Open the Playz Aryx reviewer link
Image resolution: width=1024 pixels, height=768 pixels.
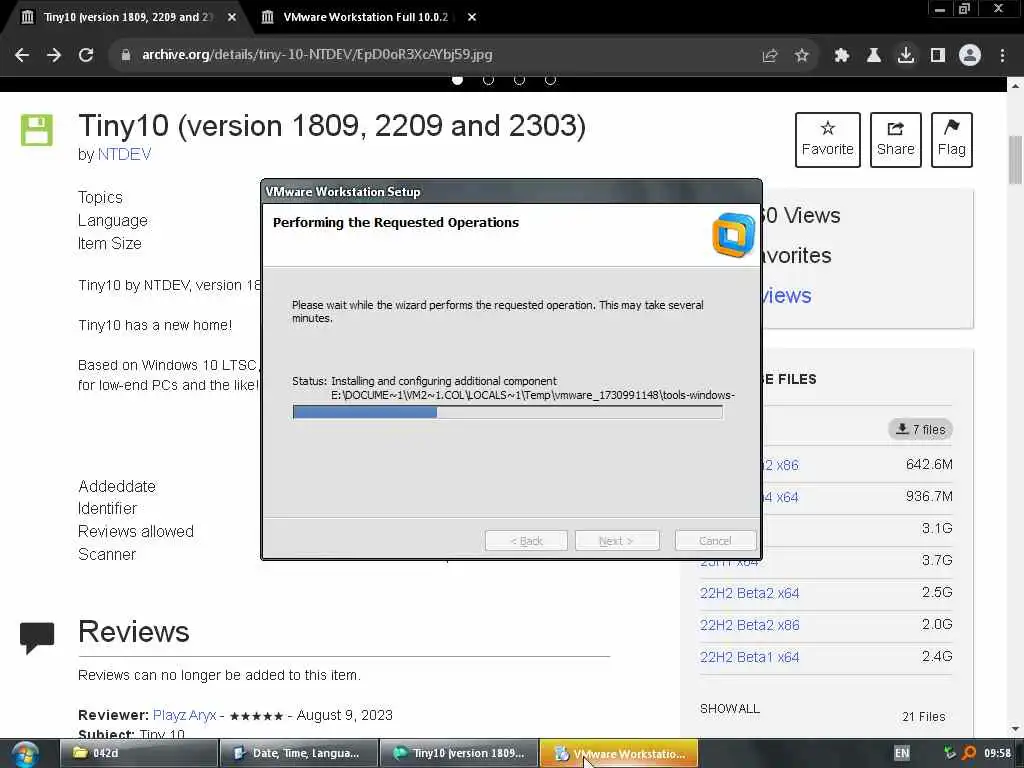pyautogui.click(x=184, y=715)
